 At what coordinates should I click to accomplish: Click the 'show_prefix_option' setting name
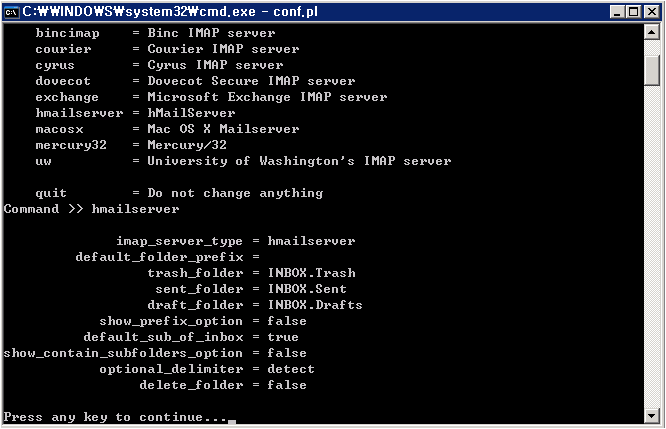point(171,322)
